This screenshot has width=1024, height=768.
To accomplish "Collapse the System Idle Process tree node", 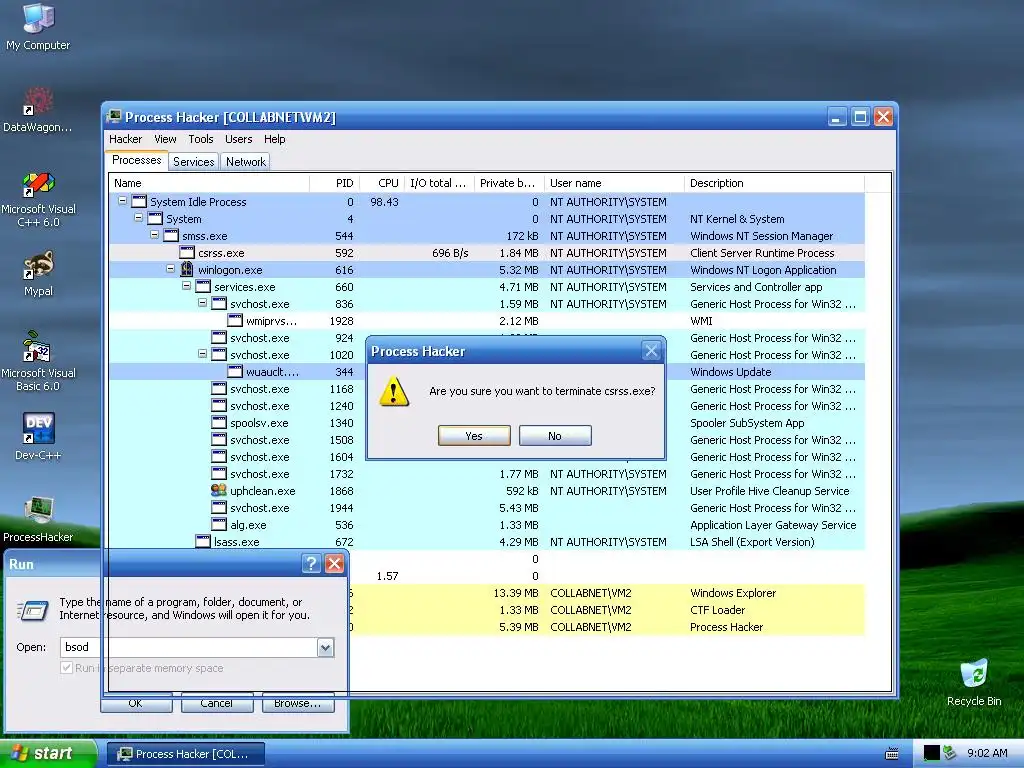I will click(122, 201).
